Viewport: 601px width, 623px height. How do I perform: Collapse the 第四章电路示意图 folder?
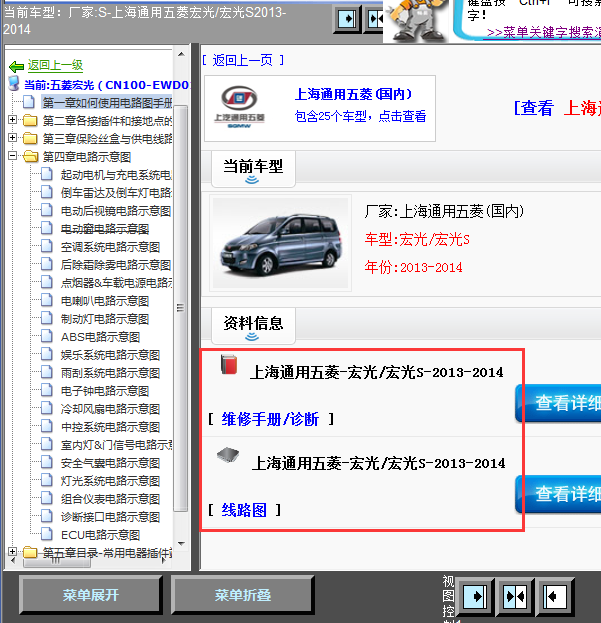12,156
